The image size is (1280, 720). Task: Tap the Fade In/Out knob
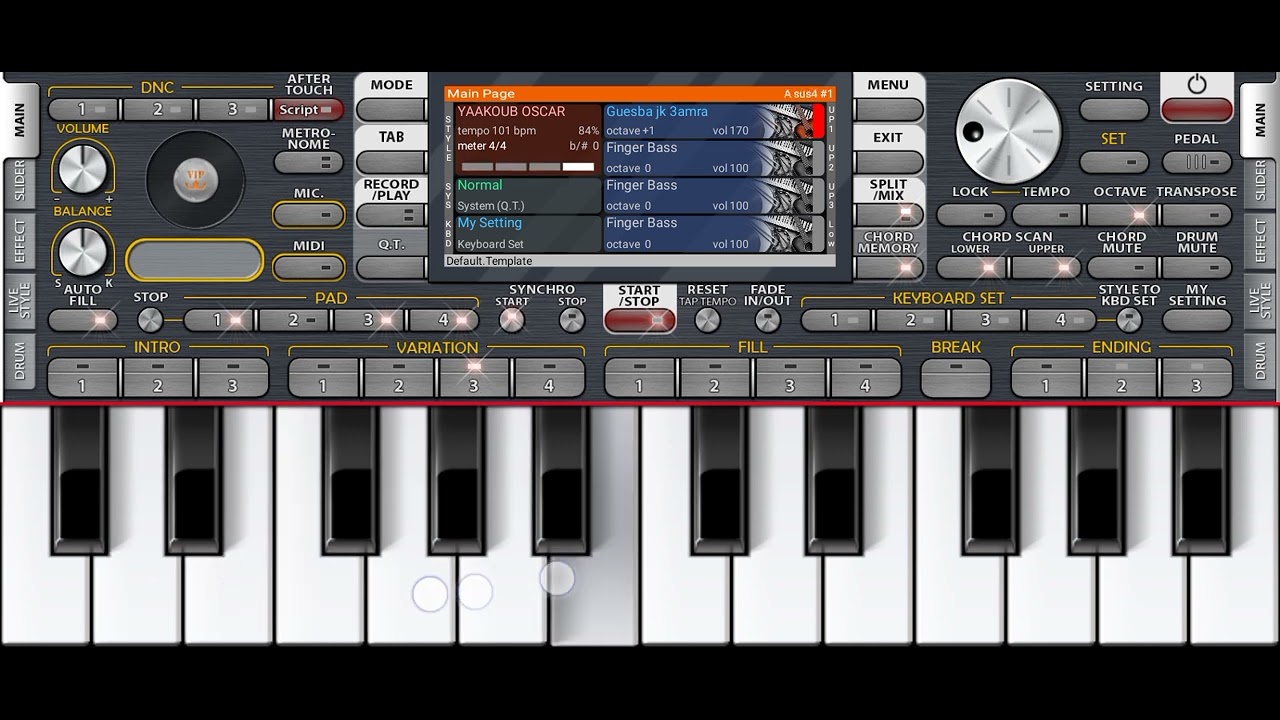coord(767,320)
